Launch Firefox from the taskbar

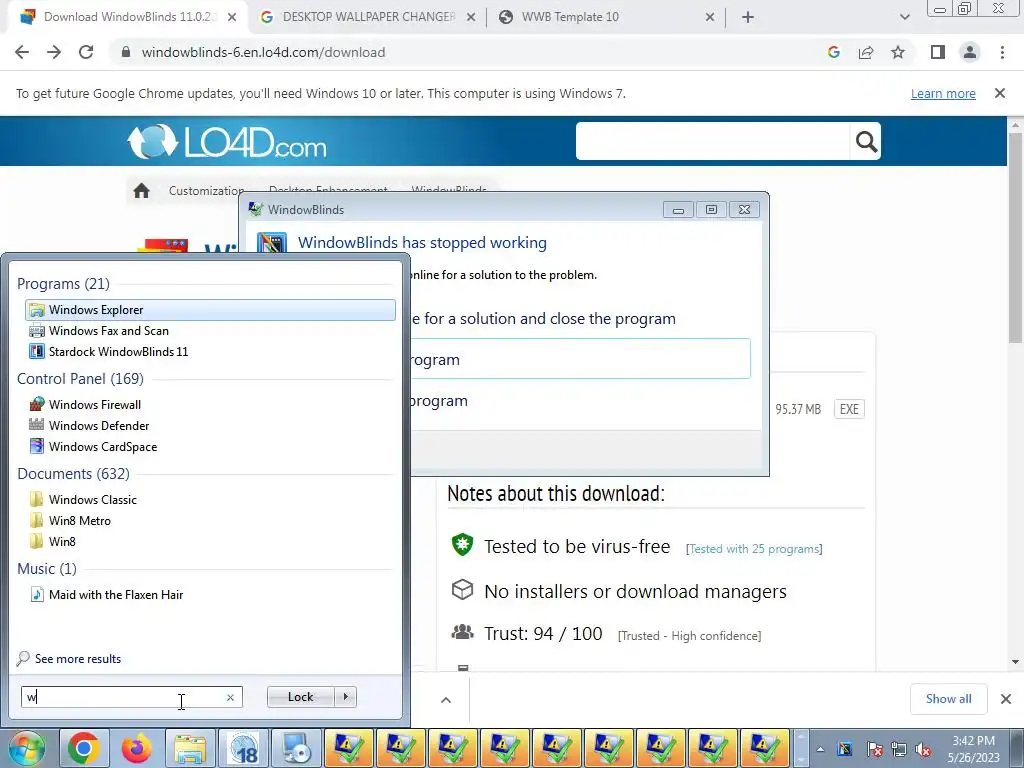[136, 749]
